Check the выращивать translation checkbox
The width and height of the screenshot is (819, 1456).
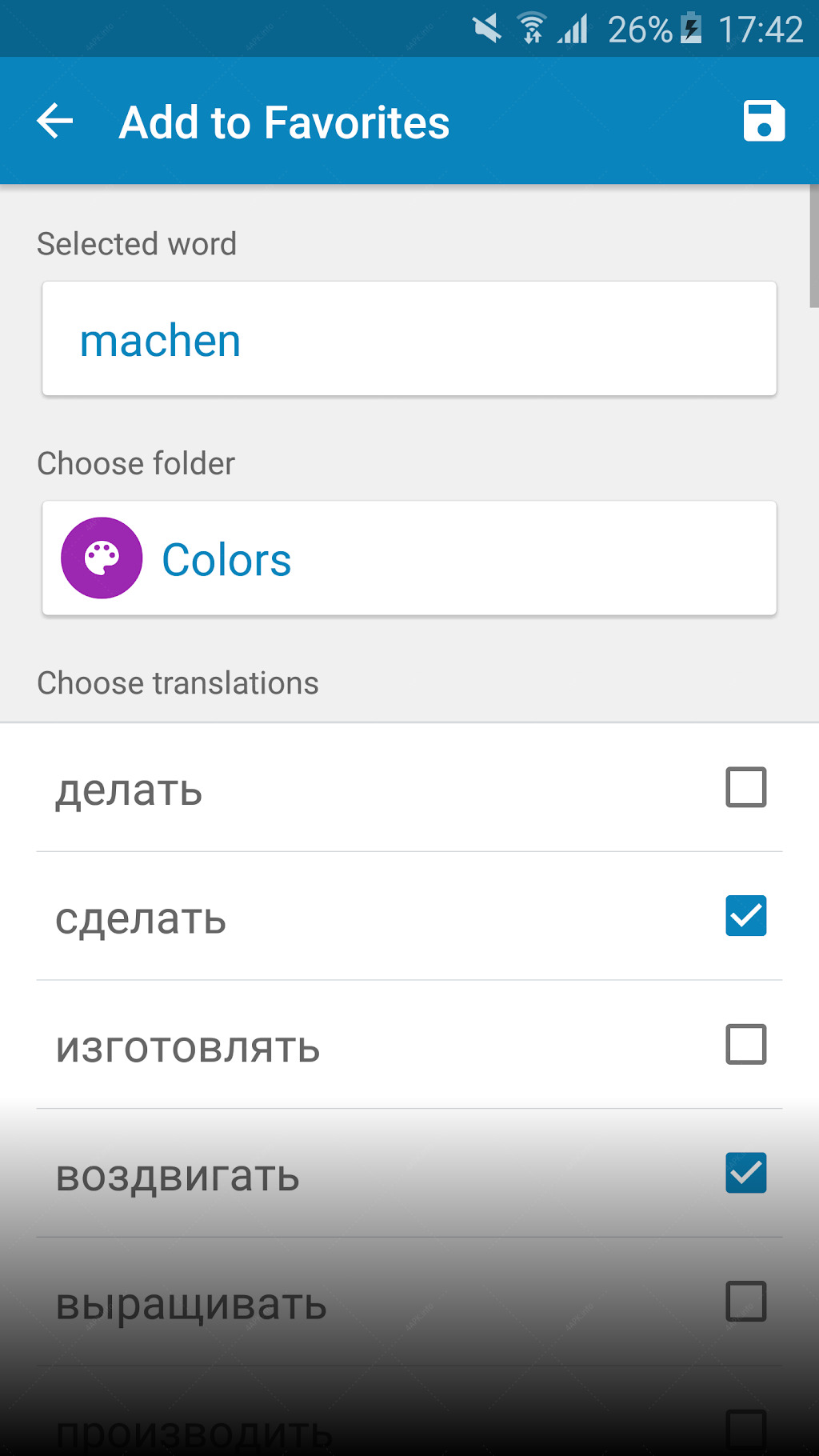pos(746,1301)
